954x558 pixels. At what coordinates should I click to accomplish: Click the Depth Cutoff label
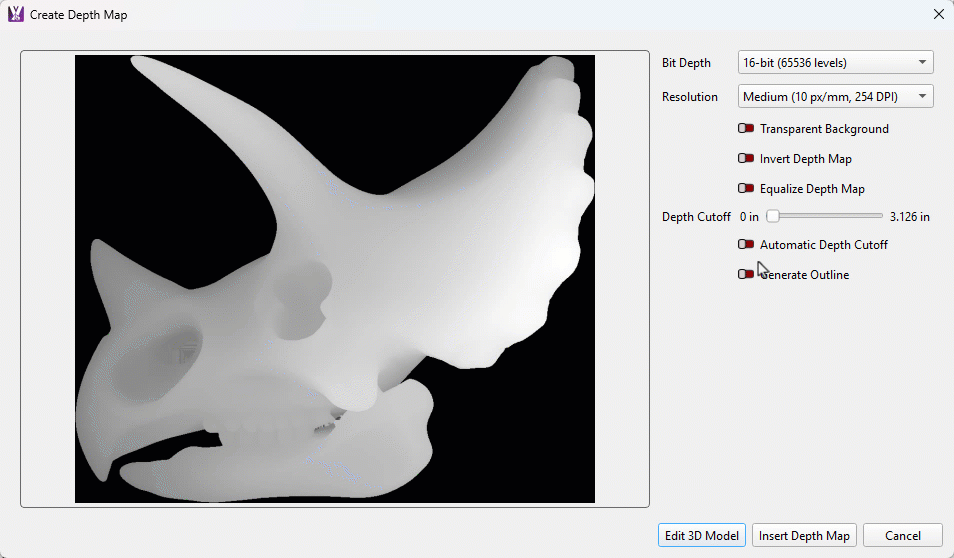click(696, 217)
